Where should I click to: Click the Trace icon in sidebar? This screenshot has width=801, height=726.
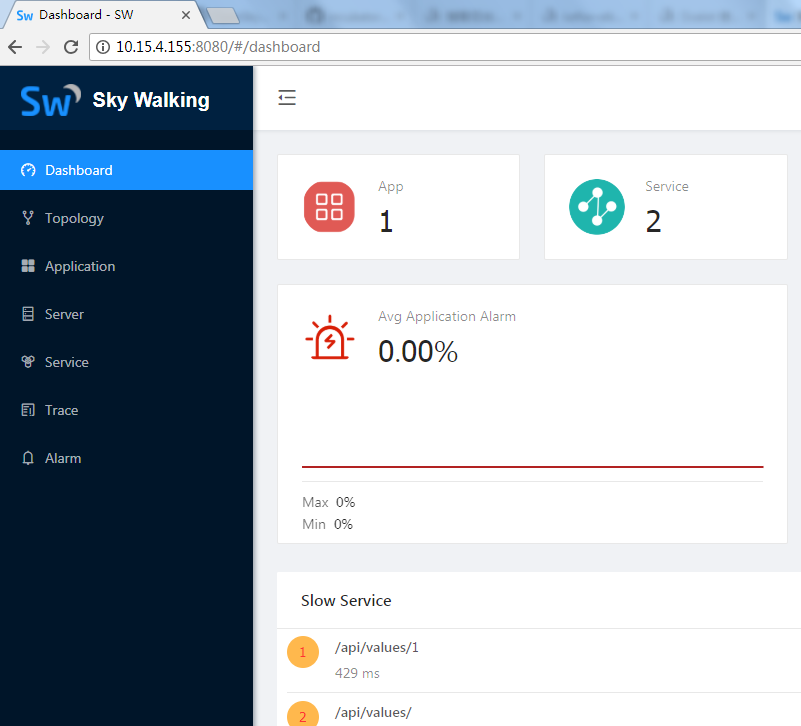coord(28,410)
